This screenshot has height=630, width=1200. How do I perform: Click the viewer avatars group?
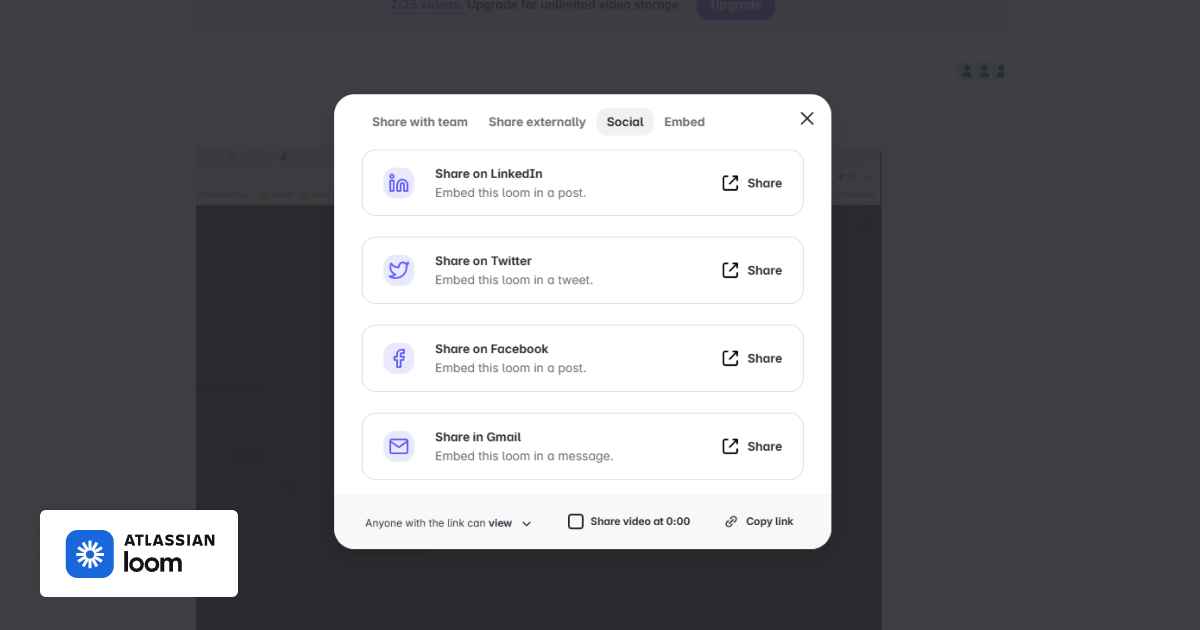click(982, 71)
